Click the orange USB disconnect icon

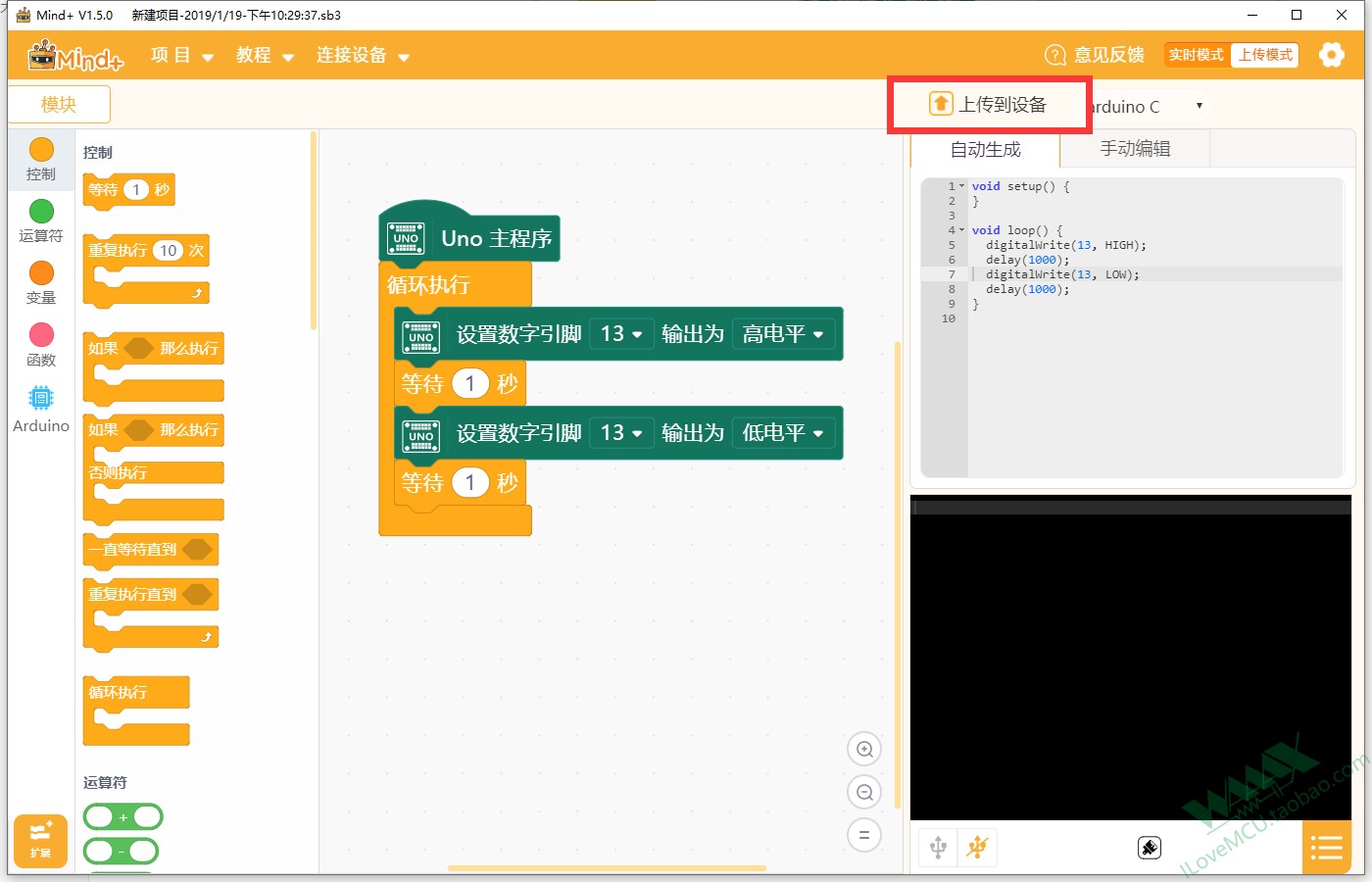pos(977,847)
